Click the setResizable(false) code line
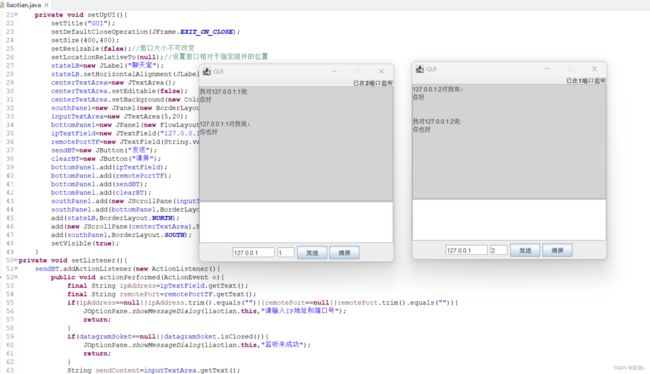Image resolution: width=650 pixels, height=374 pixels. (123, 49)
